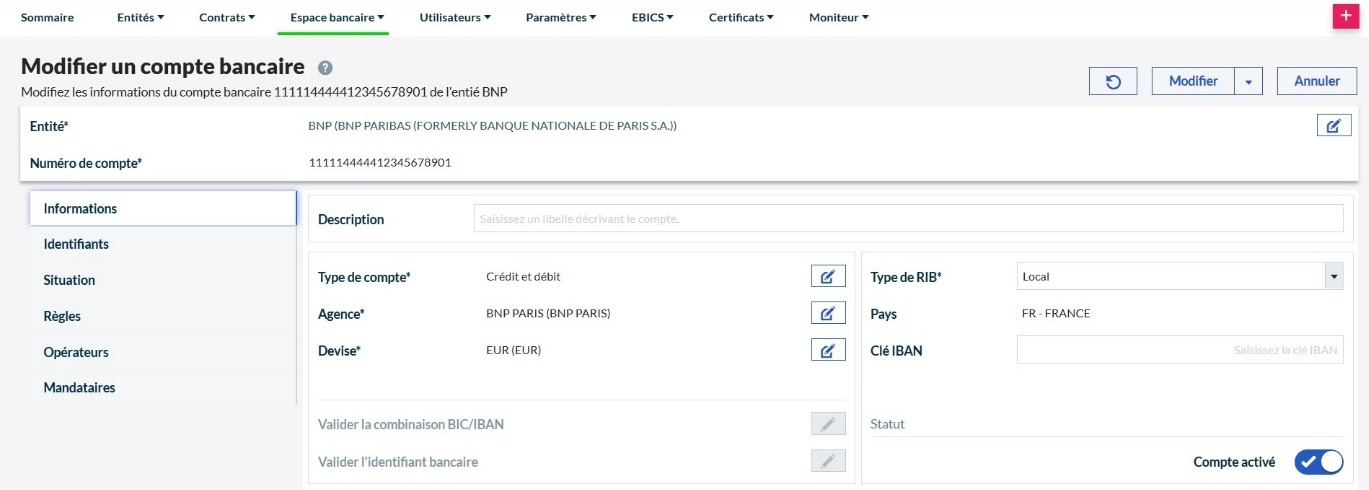Click the reset circular arrow icon
The image size is (1369, 490).
pos(1114,82)
